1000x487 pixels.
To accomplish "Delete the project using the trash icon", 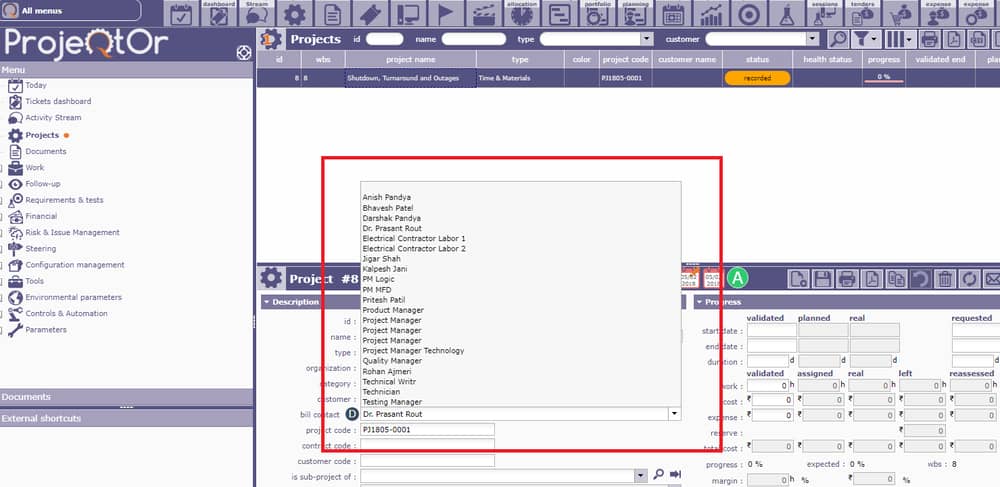I will [946, 279].
